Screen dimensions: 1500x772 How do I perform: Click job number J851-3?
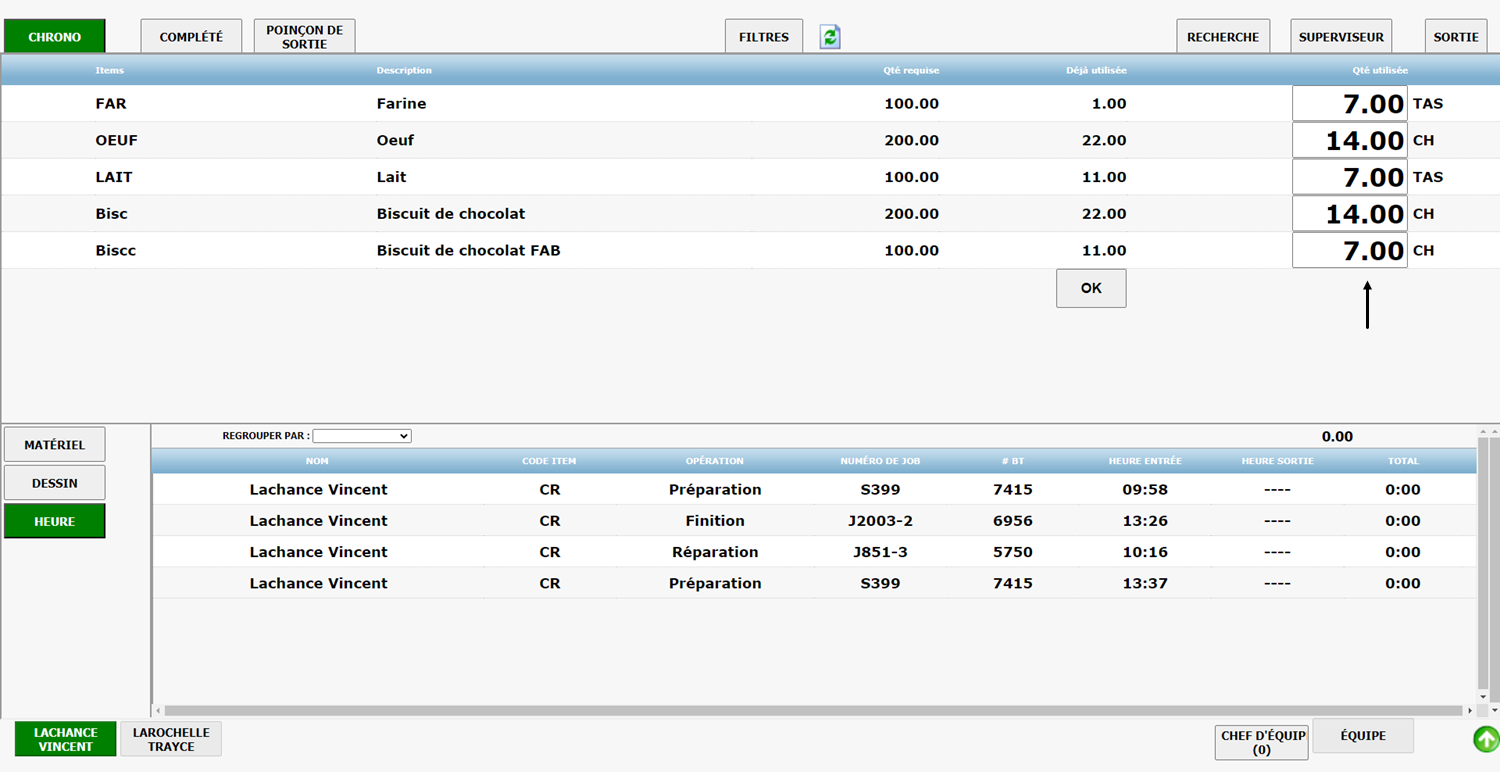coord(880,552)
